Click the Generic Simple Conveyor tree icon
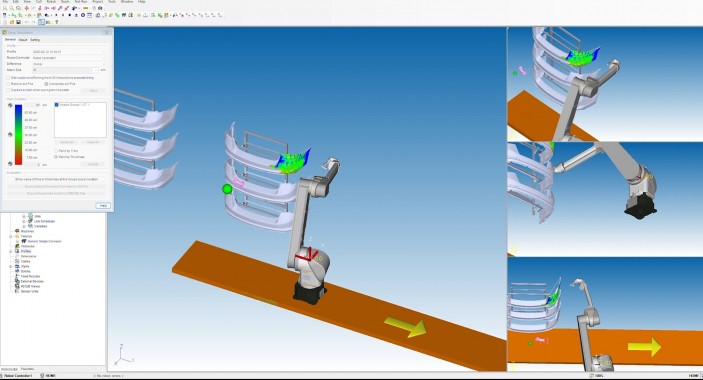This screenshot has width=703, height=380. tap(24, 241)
